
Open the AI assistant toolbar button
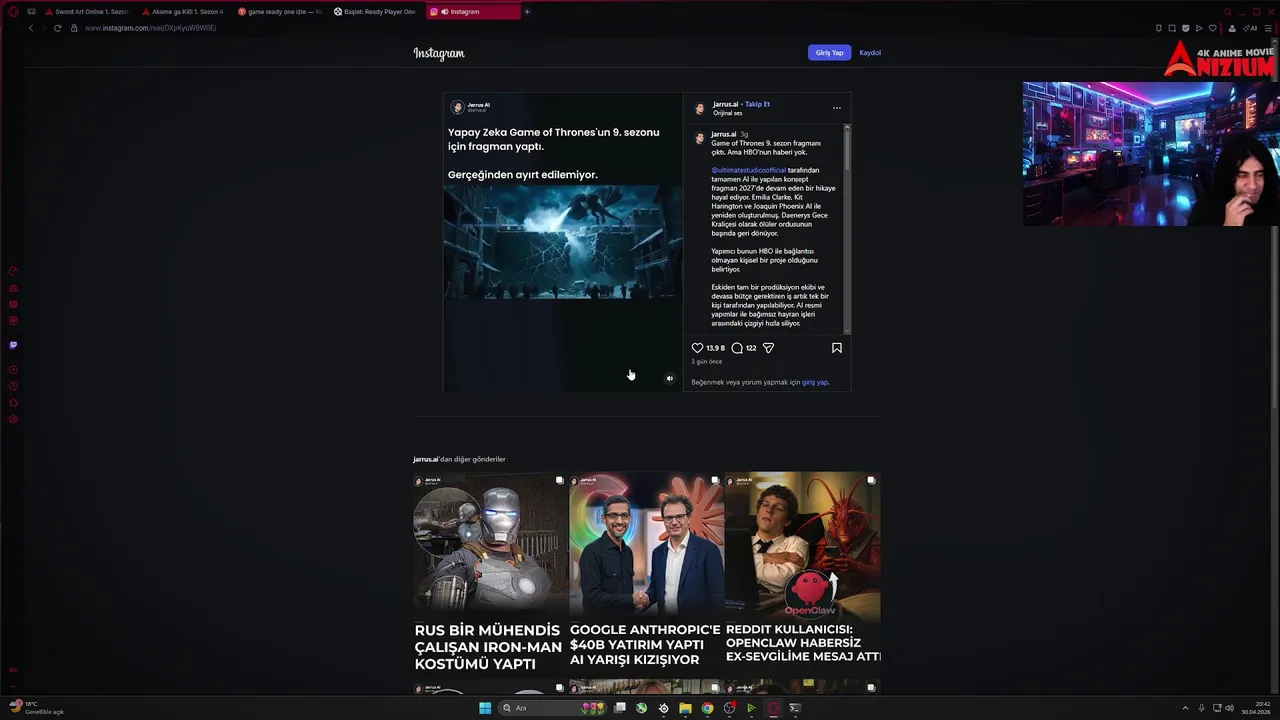click(x=1250, y=28)
